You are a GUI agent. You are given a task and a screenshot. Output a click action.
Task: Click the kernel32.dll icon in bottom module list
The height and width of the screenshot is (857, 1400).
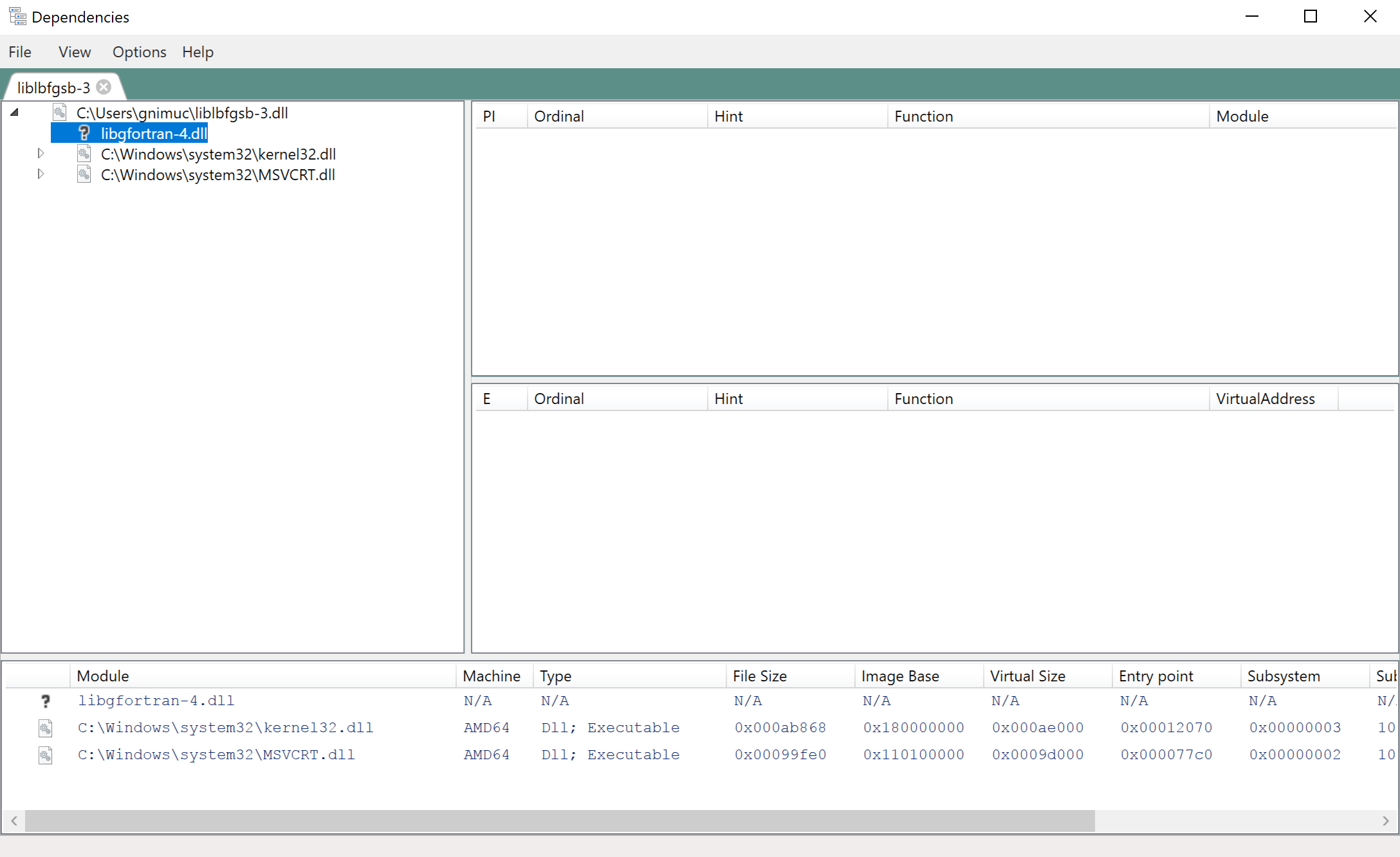click(45, 728)
